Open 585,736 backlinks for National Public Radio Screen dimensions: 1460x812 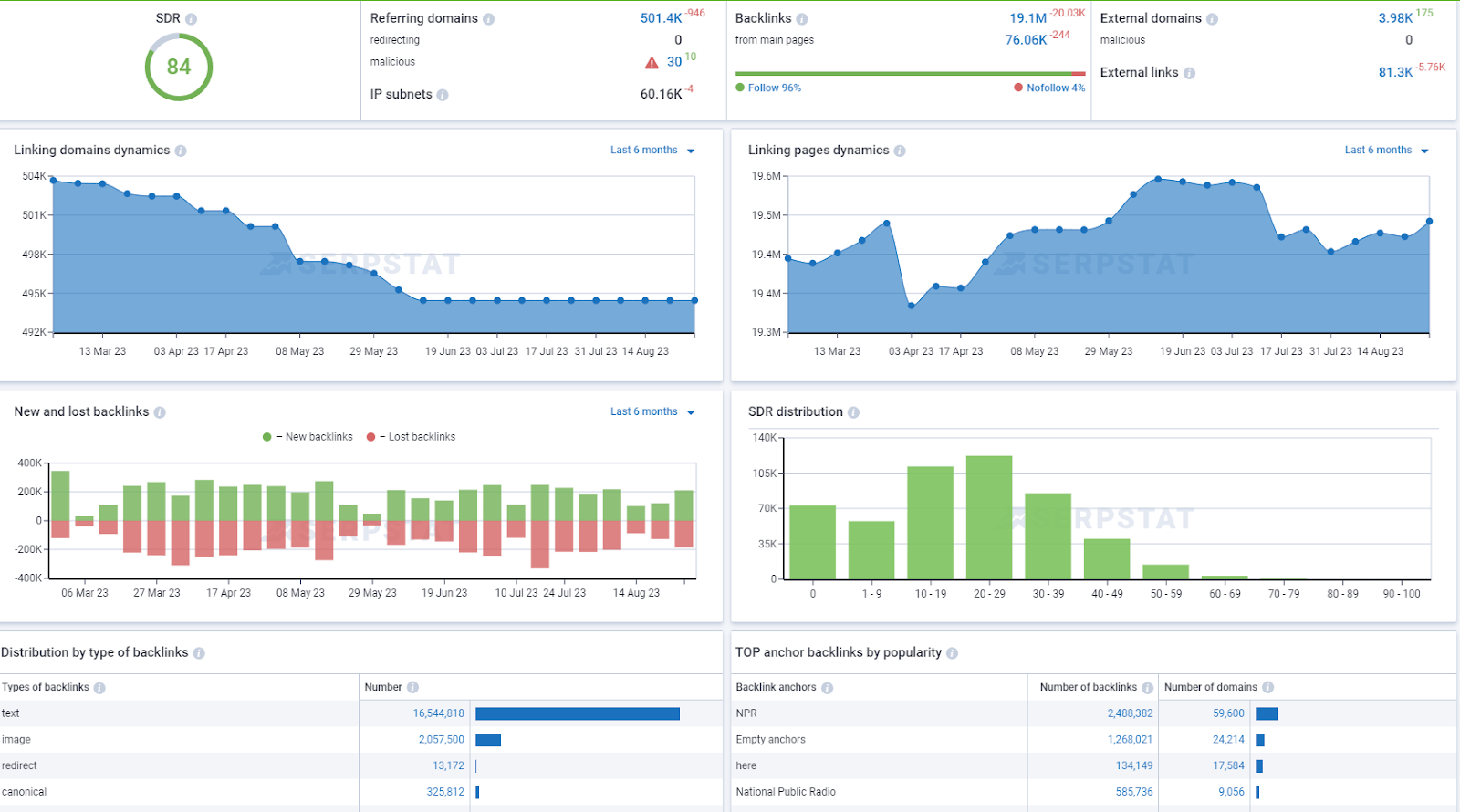1134,793
